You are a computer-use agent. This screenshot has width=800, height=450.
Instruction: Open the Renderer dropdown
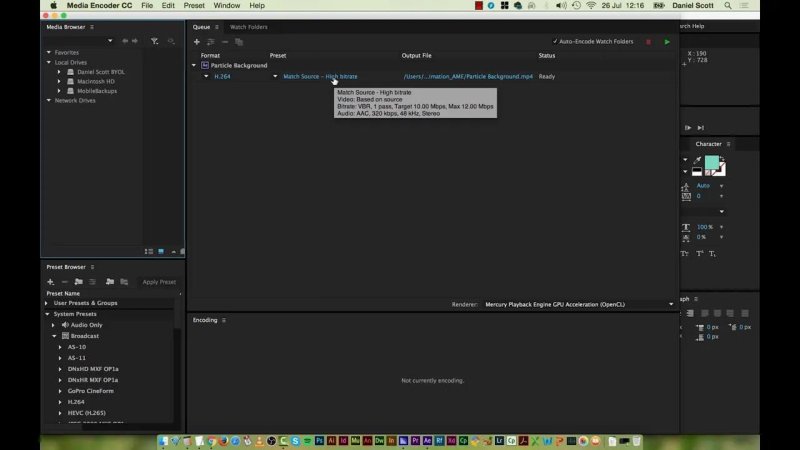pyautogui.click(x=671, y=305)
